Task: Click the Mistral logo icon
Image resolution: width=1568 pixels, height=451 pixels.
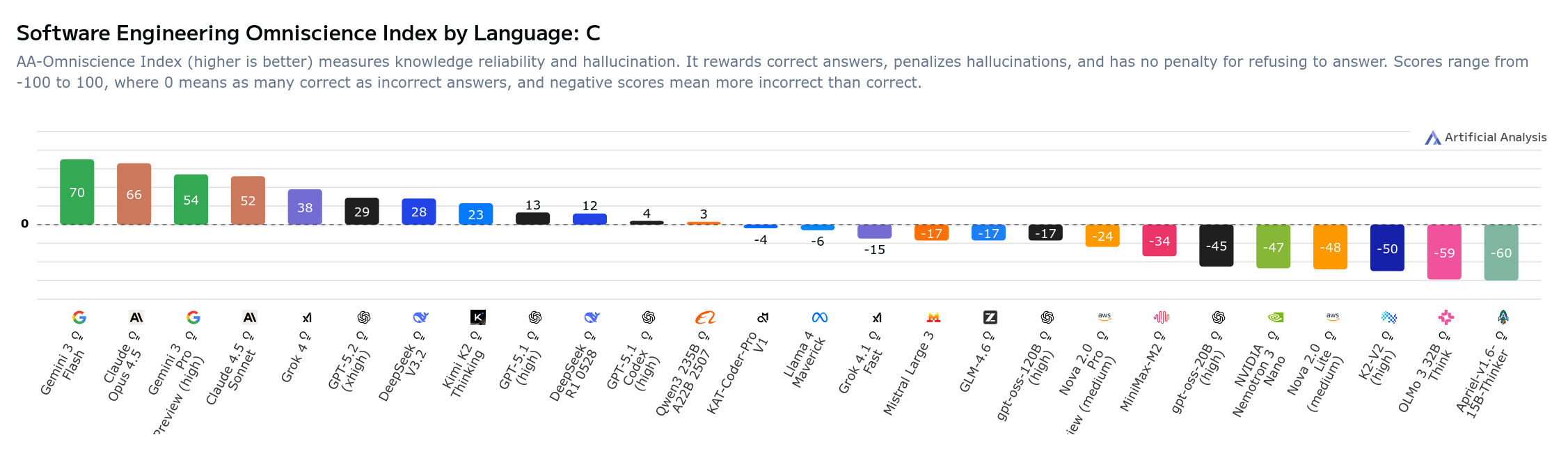Action: (x=933, y=317)
